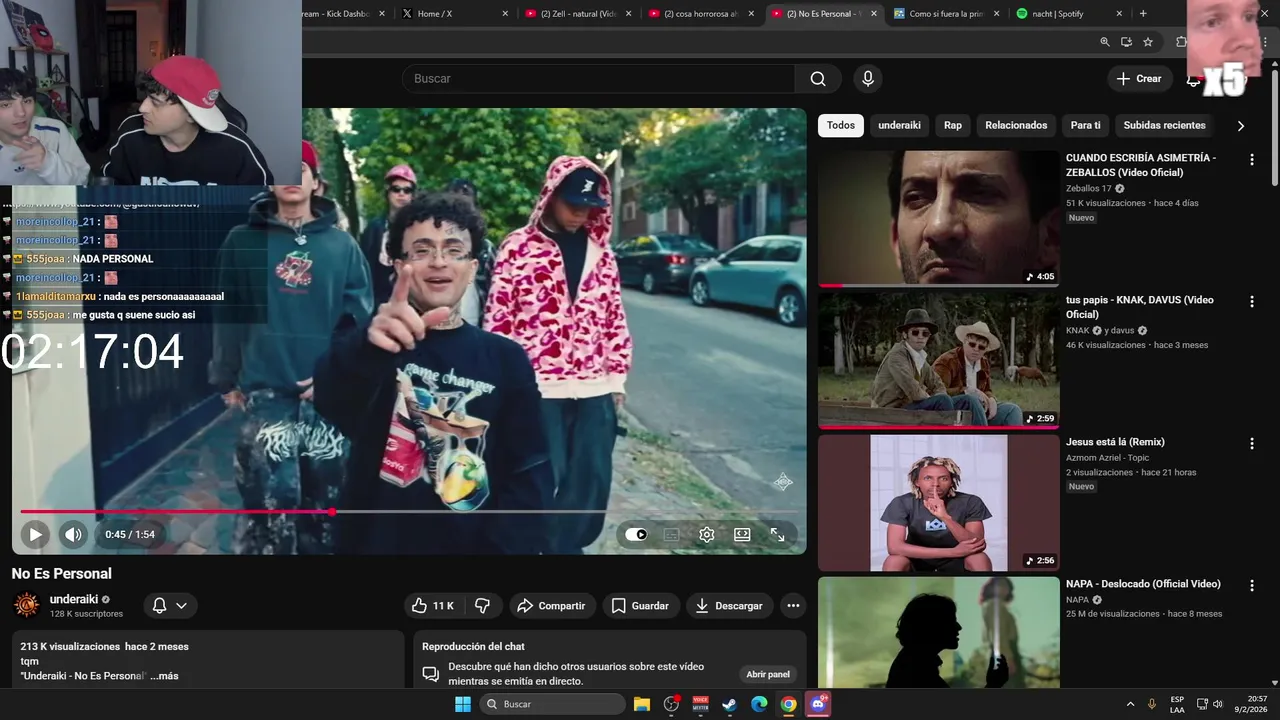Switch to the Como si fuera la prim browser tab
Screen dimensions: 1280x720
947,14
